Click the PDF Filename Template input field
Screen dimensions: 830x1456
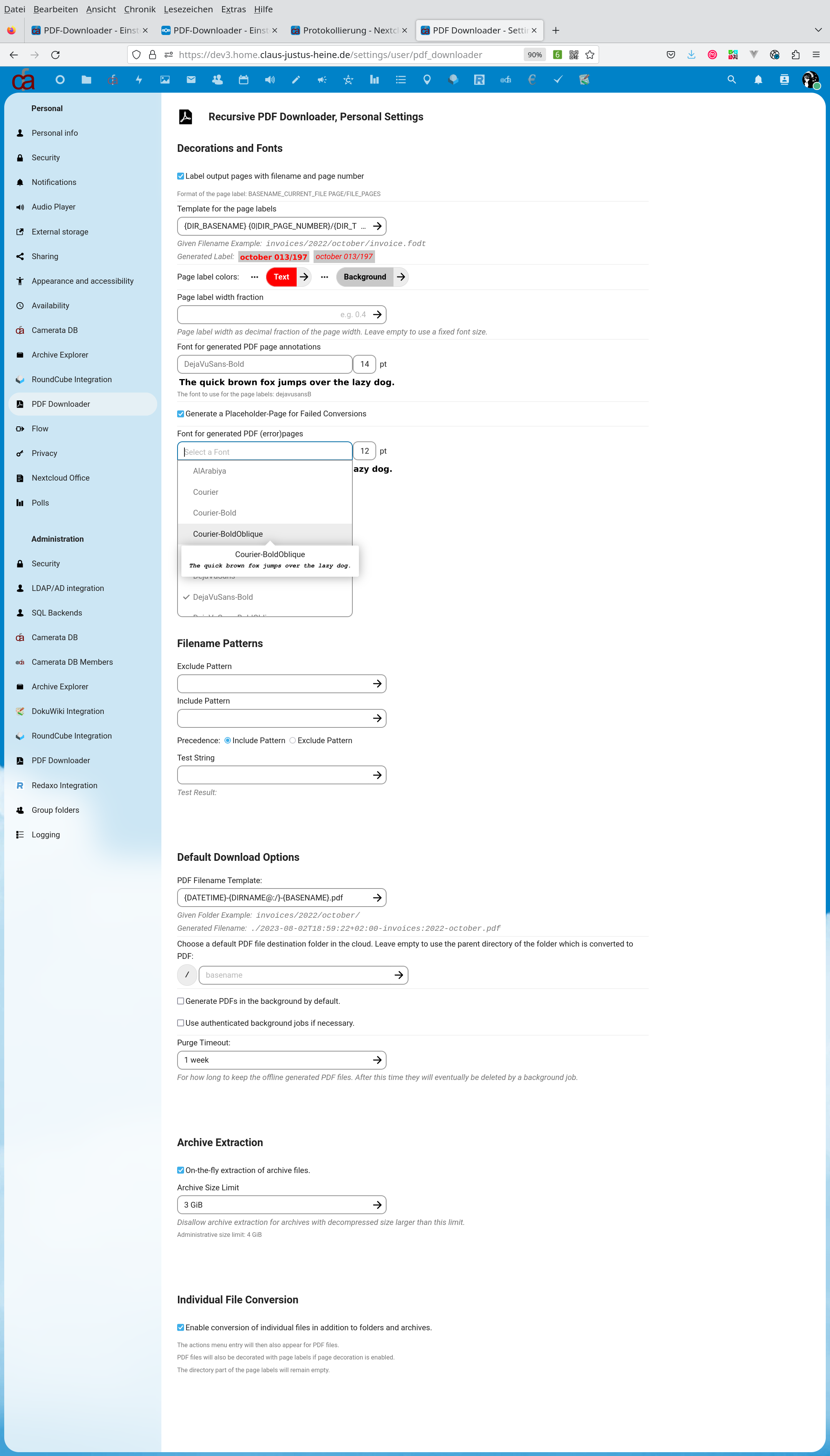tap(280, 897)
